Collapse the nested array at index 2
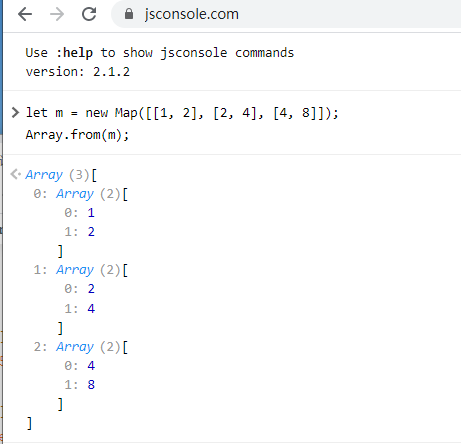The width and height of the screenshot is (461, 444). click(75, 347)
